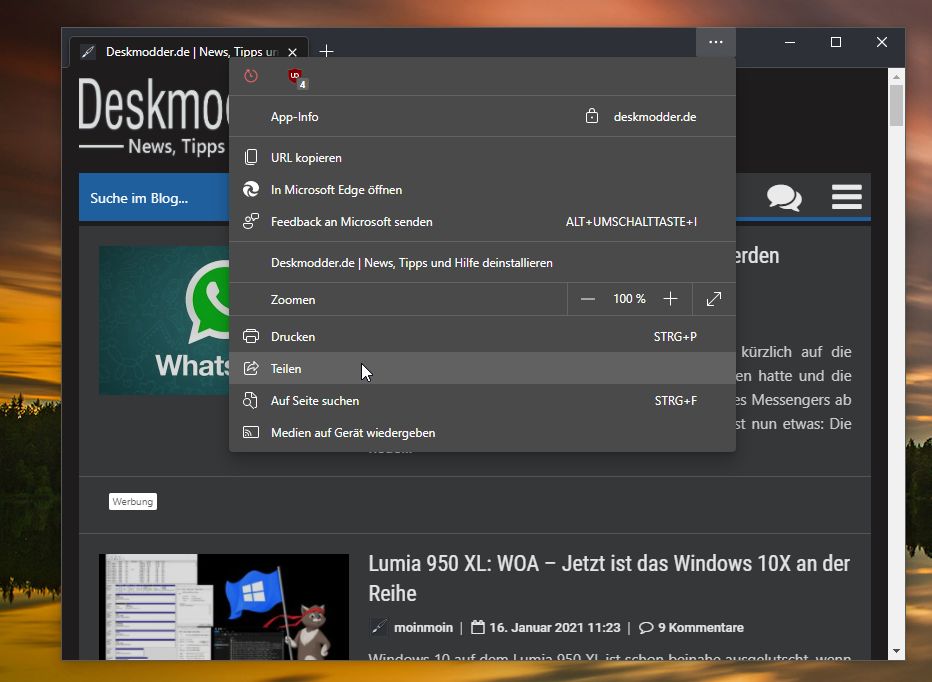Click the Deskmodder.de tab title
The image size is (932, 682).
pyautogui.click(x=192, y=52)
